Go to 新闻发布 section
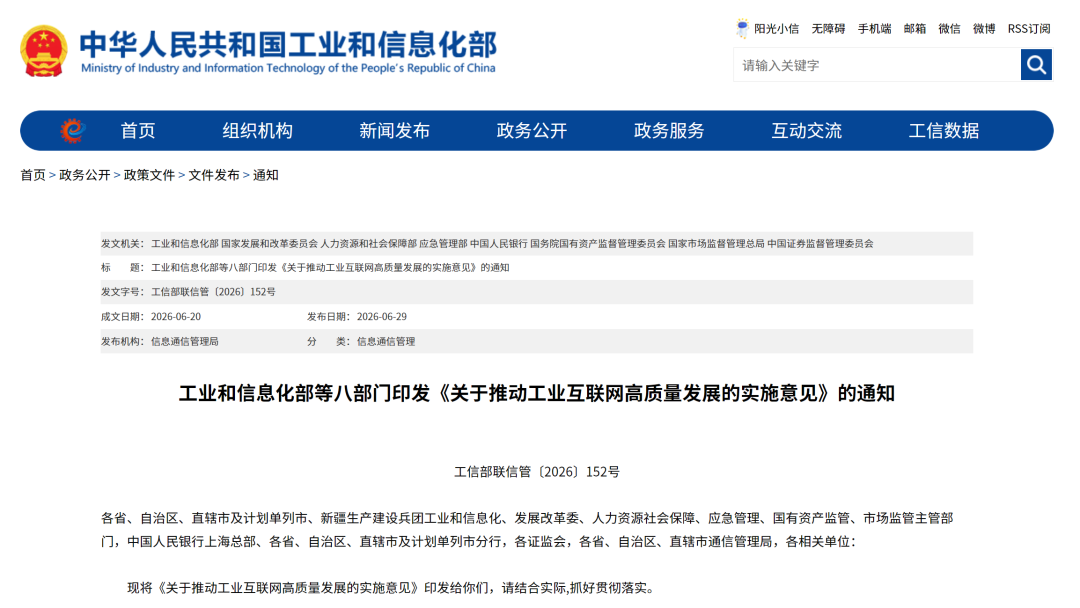 click(395, 131)
